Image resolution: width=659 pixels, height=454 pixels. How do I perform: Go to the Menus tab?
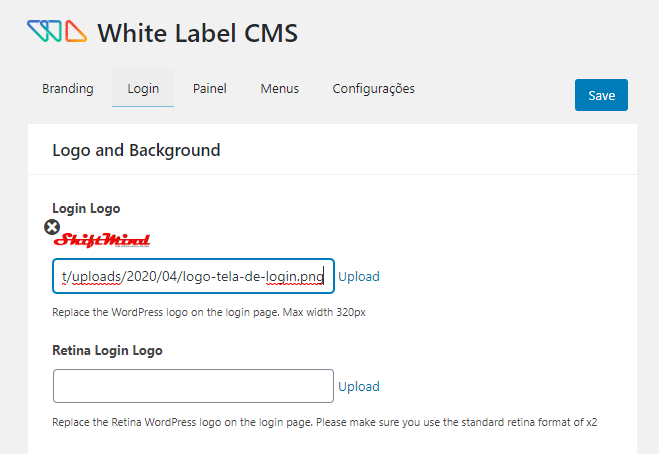coord(280,88)
